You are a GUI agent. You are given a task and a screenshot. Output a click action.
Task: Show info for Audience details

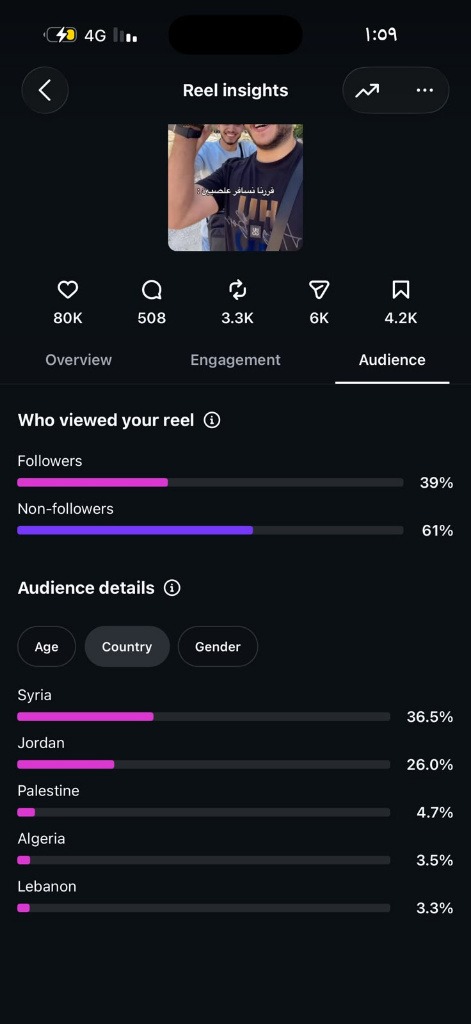tap(172, 588)
